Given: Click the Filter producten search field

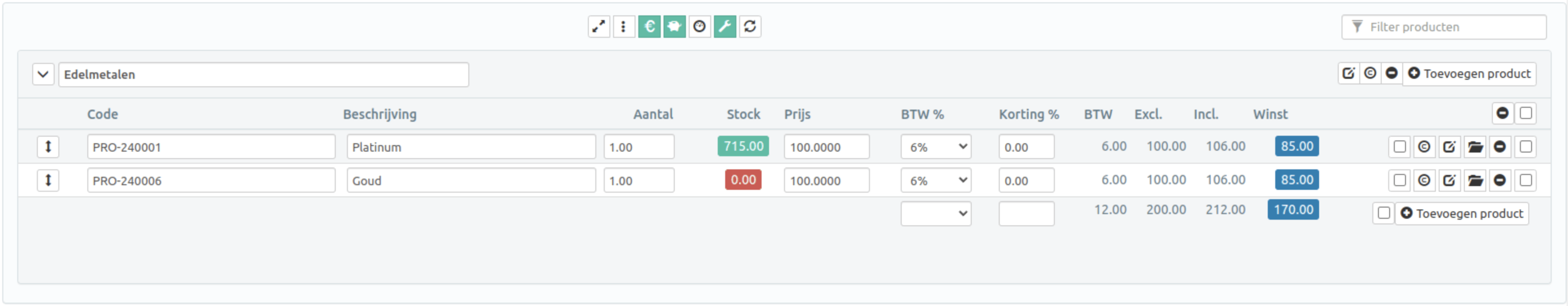Looking at the screenshot, I should coord(1448,27).
